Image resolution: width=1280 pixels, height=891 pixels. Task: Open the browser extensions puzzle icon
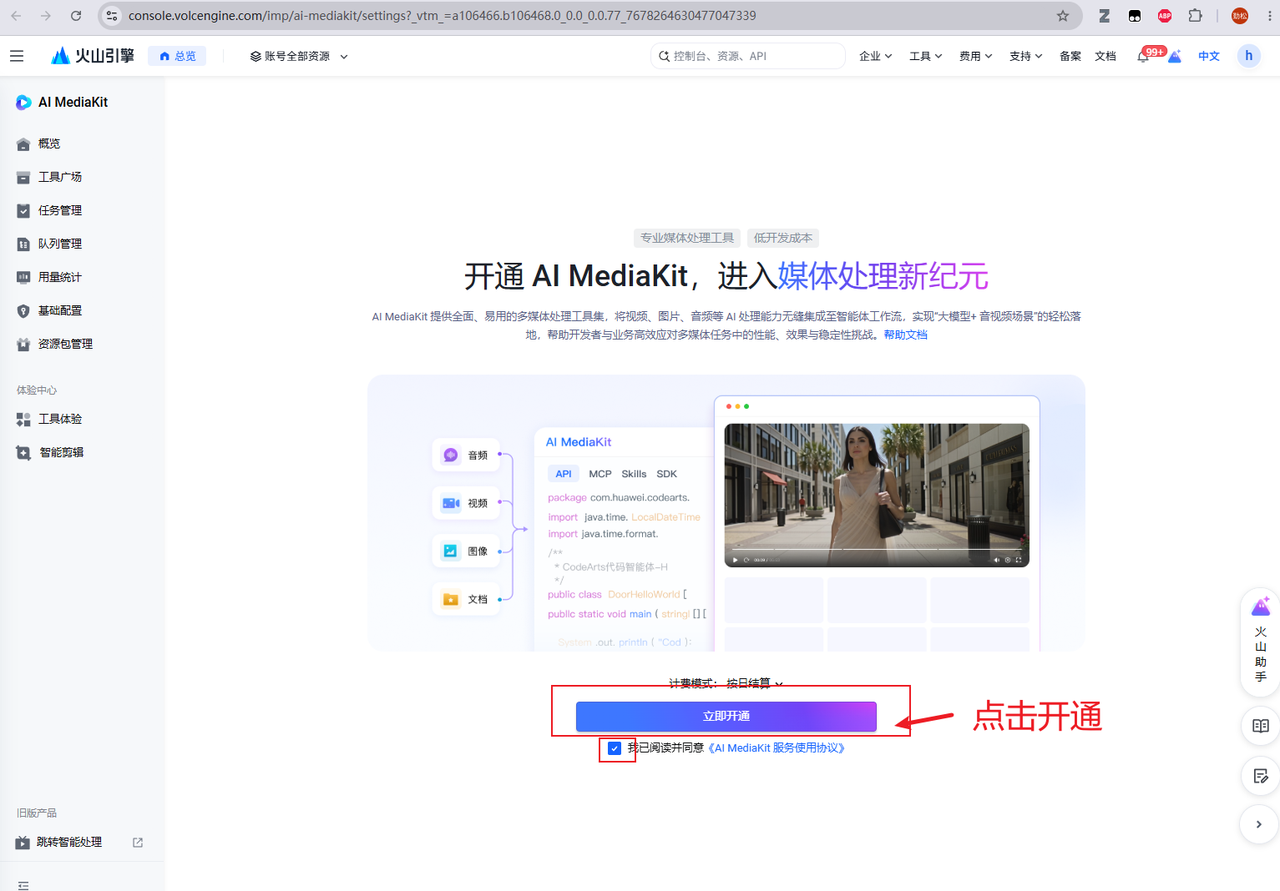click(1195, 16)
